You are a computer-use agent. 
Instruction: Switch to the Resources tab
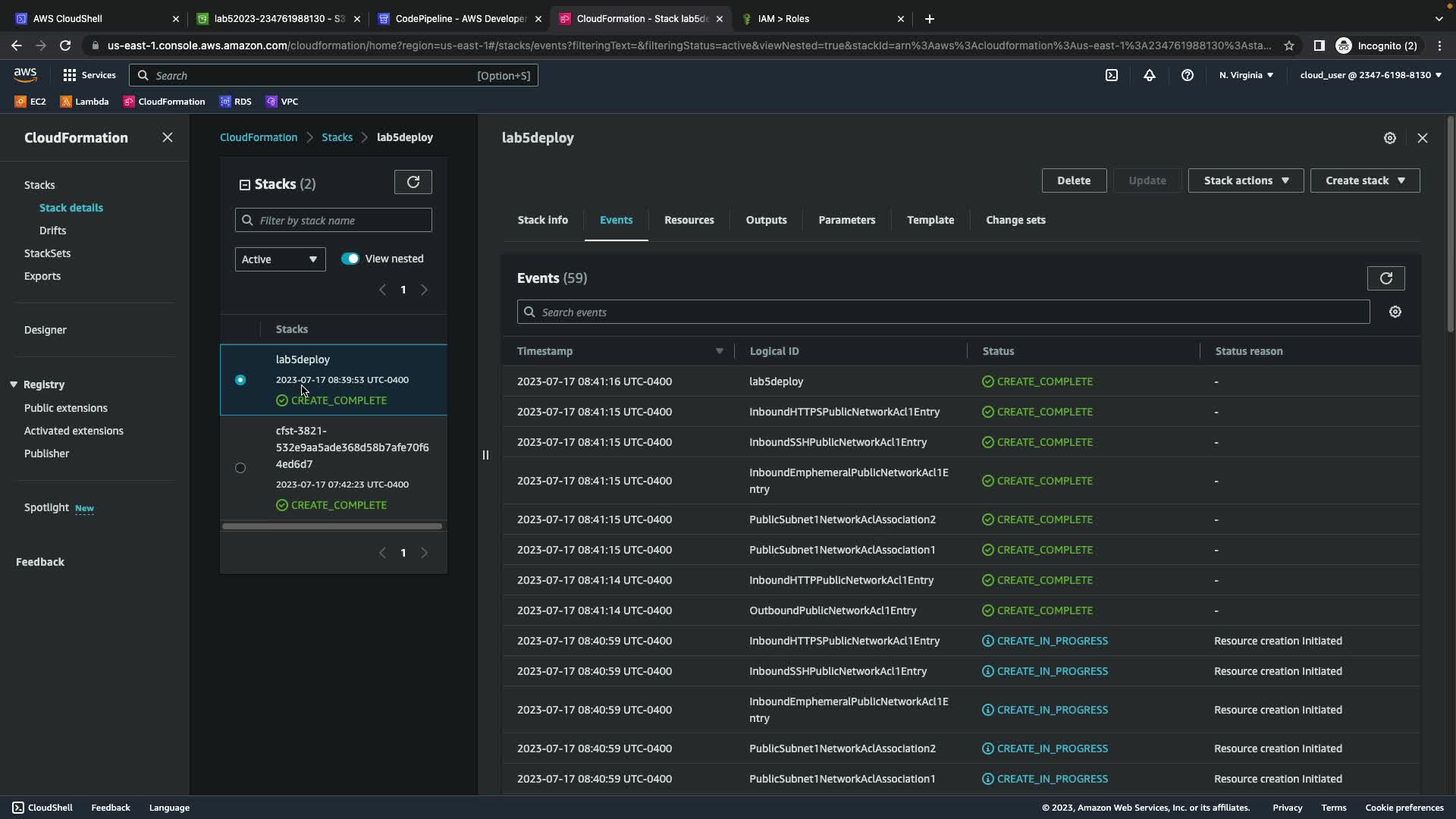tap(689, 220)
